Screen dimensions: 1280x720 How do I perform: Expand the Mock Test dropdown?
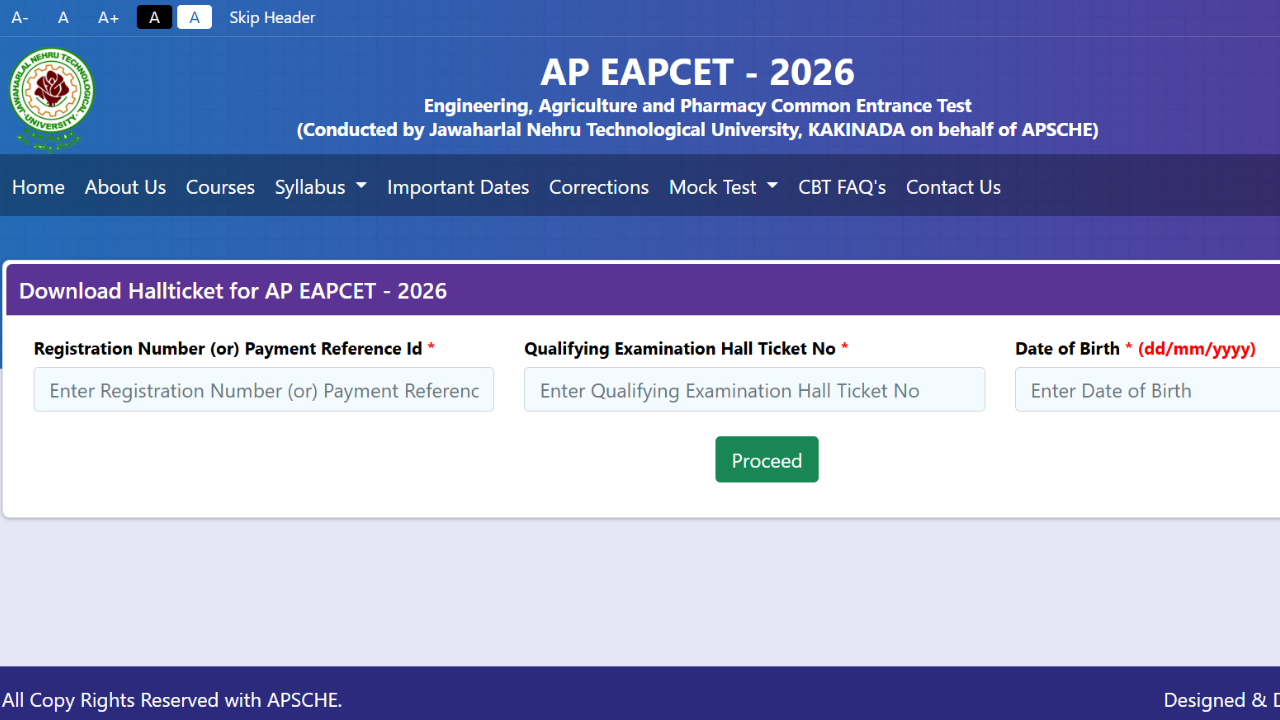723,187
